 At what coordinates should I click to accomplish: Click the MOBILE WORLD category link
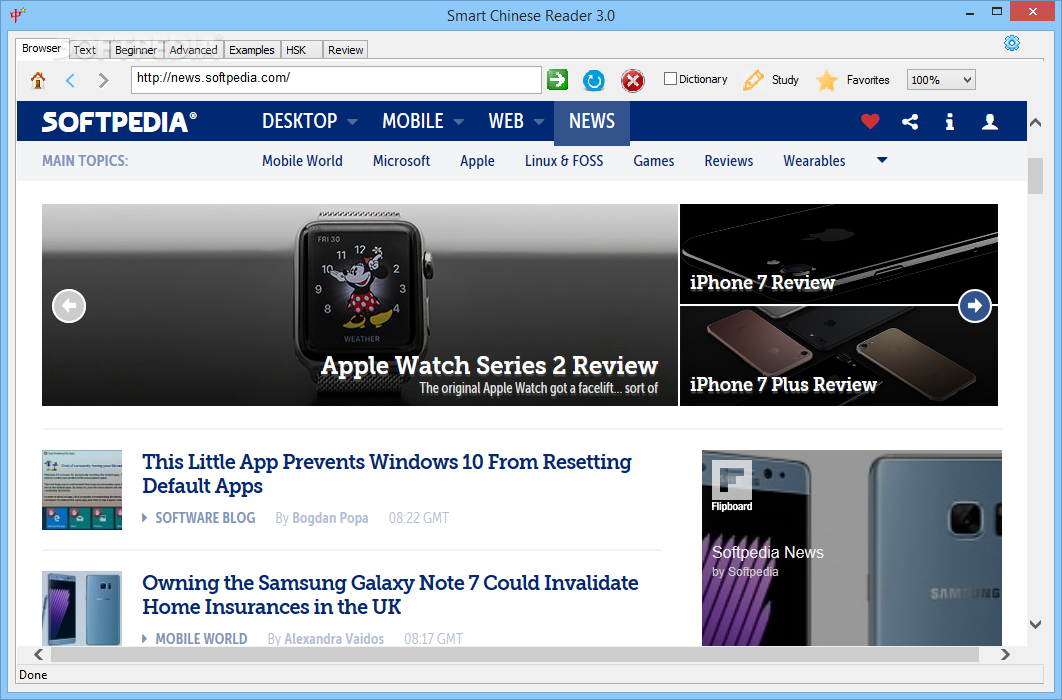[x=201, y=638]
